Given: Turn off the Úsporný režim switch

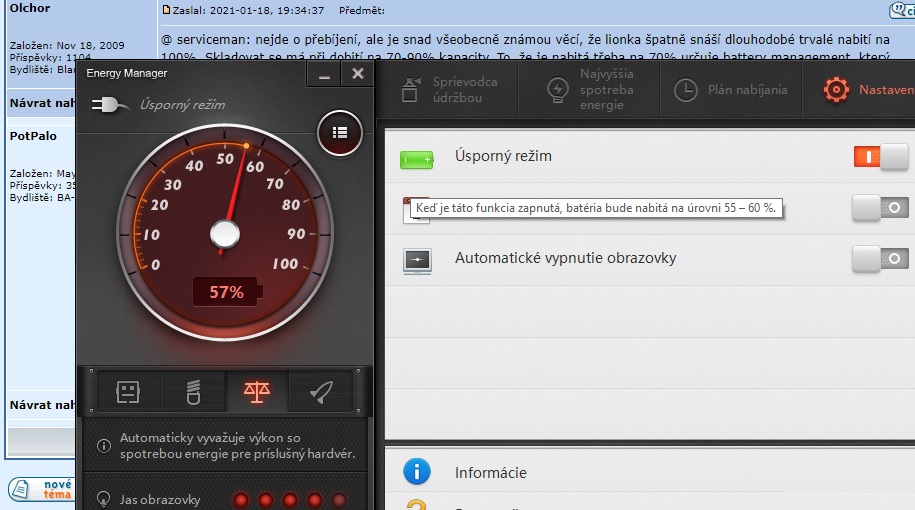Looking at the screenshot, I should pyautogui.click(x=880, y=157).
